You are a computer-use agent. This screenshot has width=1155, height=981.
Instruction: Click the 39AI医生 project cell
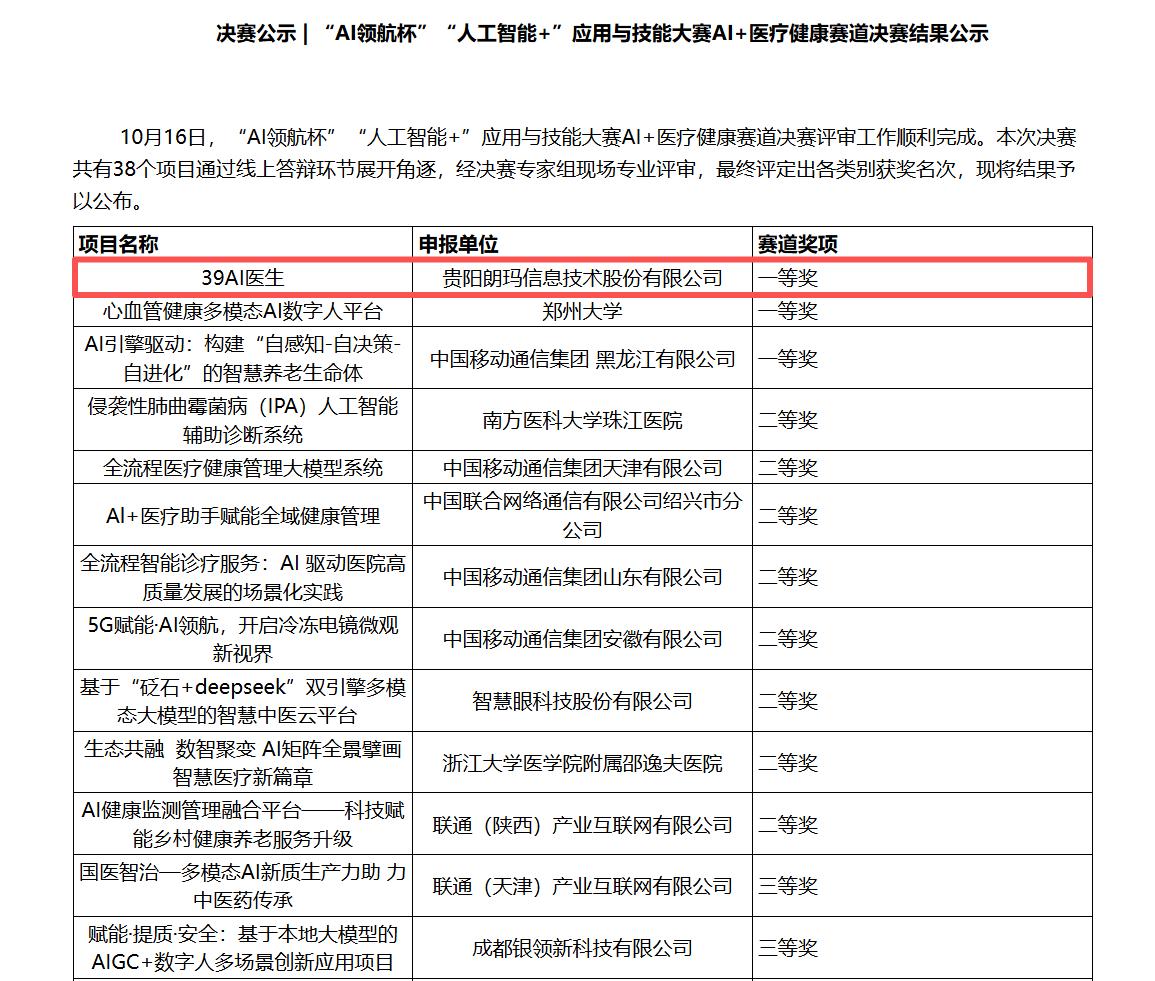pyautogui.click(x=243, y=277)
